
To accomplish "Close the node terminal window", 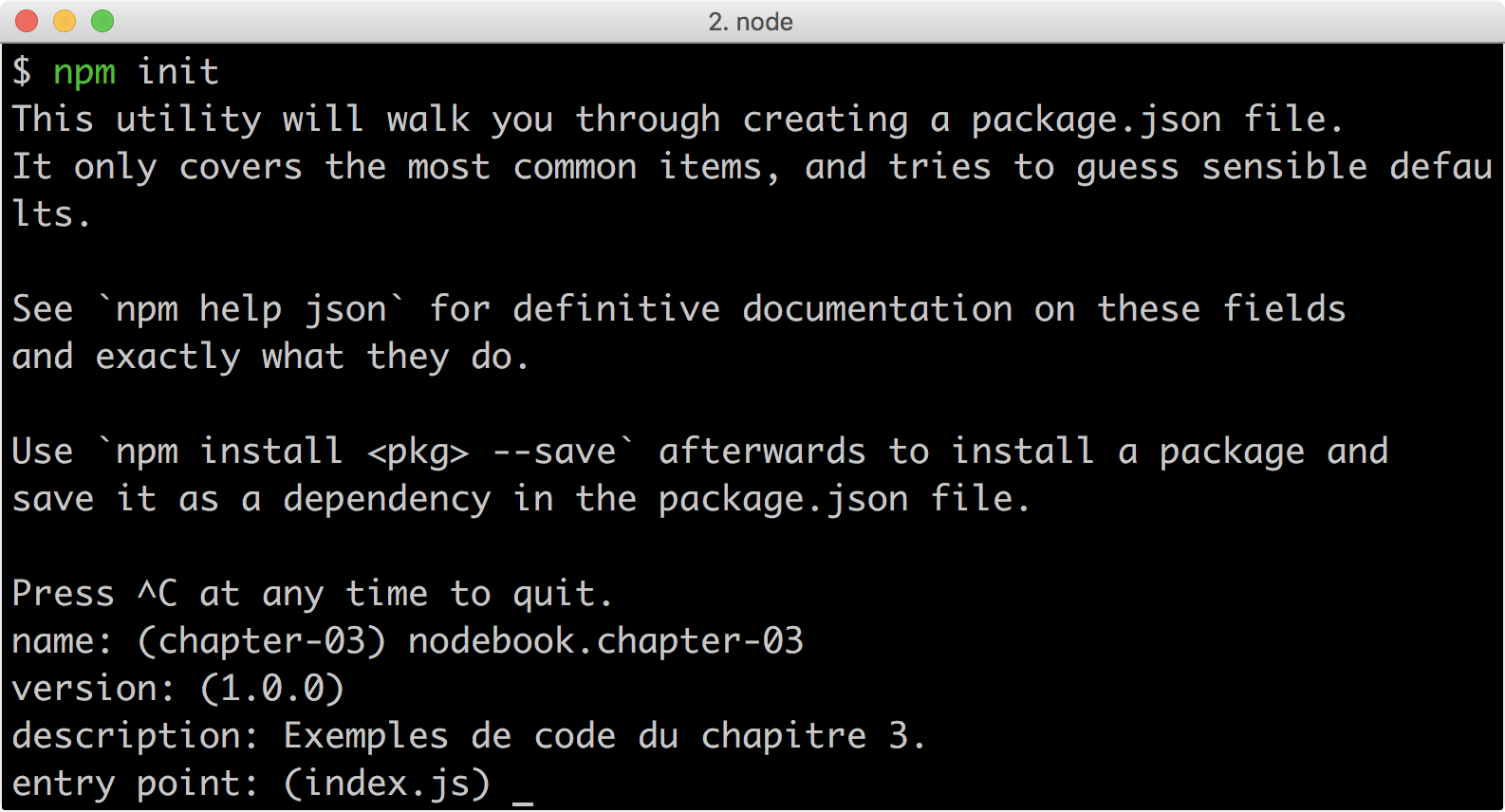I will (x=28, y=19).
